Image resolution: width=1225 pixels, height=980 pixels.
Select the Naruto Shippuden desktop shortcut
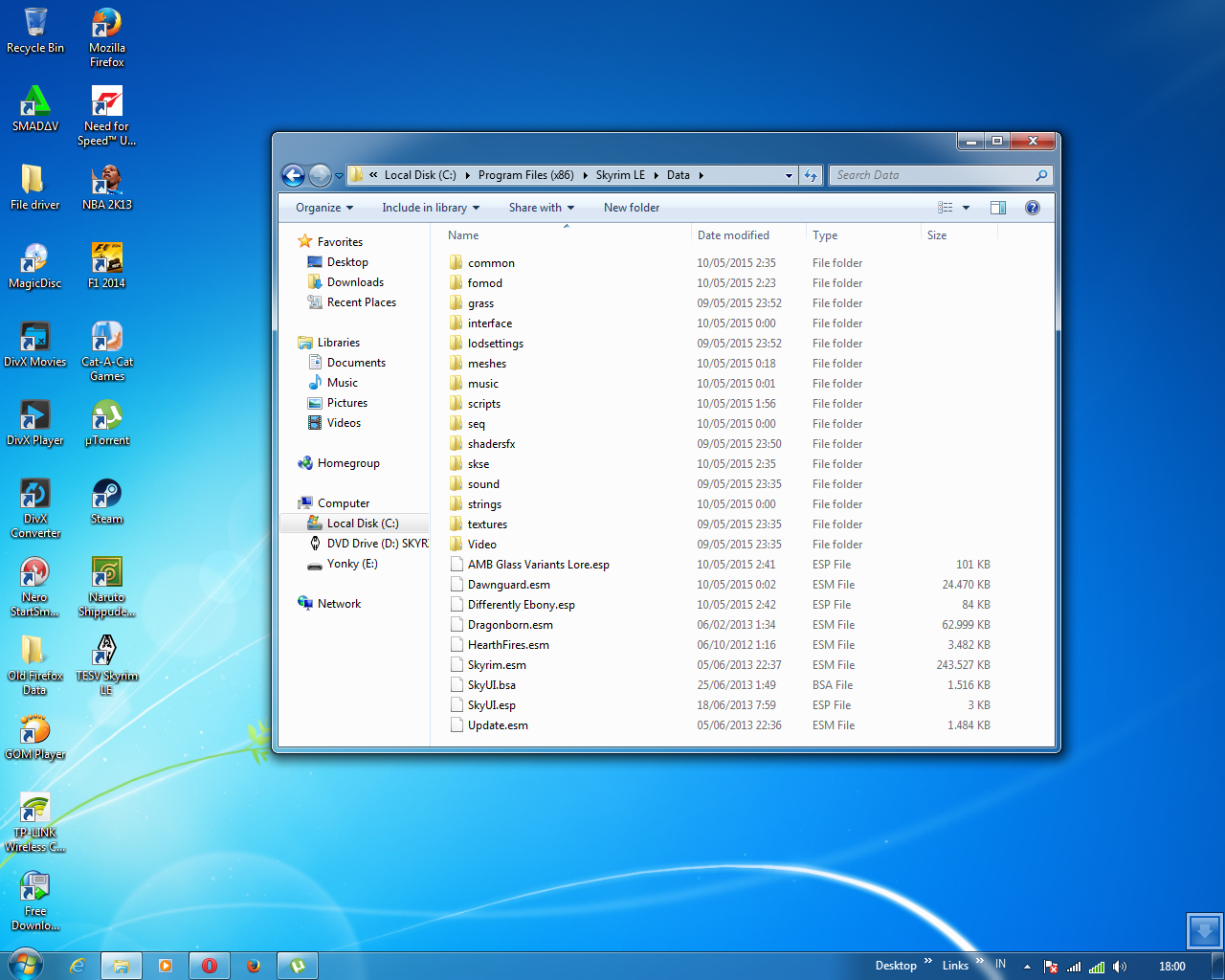pyautogui.click(x=107, y=587)
